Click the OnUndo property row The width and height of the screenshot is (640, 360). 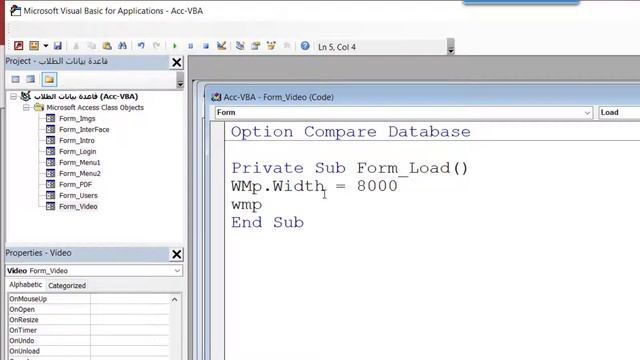88,340
